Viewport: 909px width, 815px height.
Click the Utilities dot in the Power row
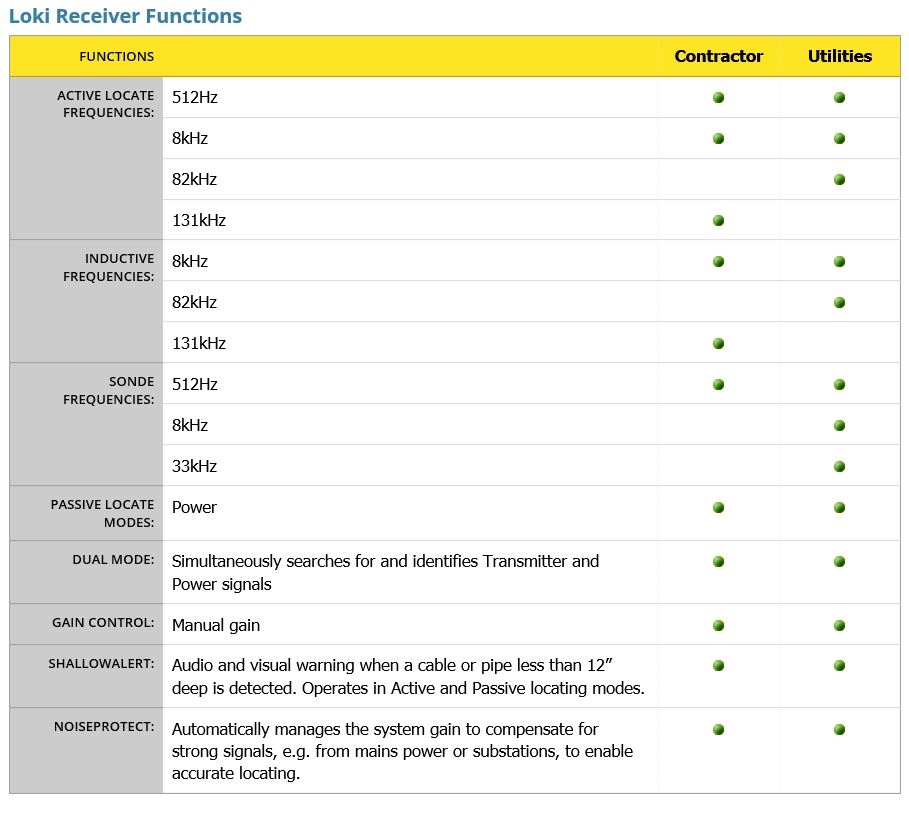[839, 508]
